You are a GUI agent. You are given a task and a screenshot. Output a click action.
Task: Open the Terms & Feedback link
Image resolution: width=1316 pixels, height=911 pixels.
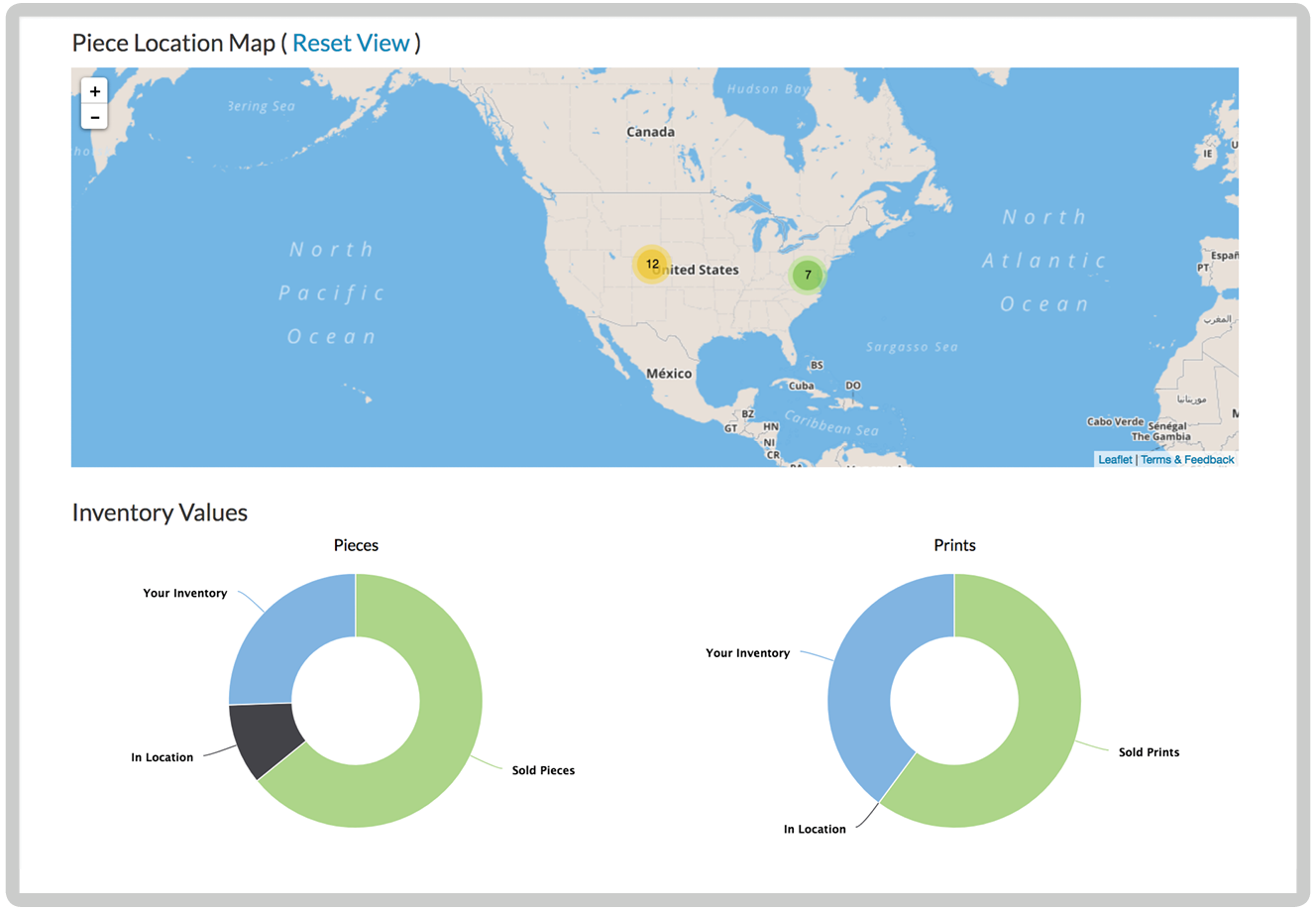[x=1187, y=459]
